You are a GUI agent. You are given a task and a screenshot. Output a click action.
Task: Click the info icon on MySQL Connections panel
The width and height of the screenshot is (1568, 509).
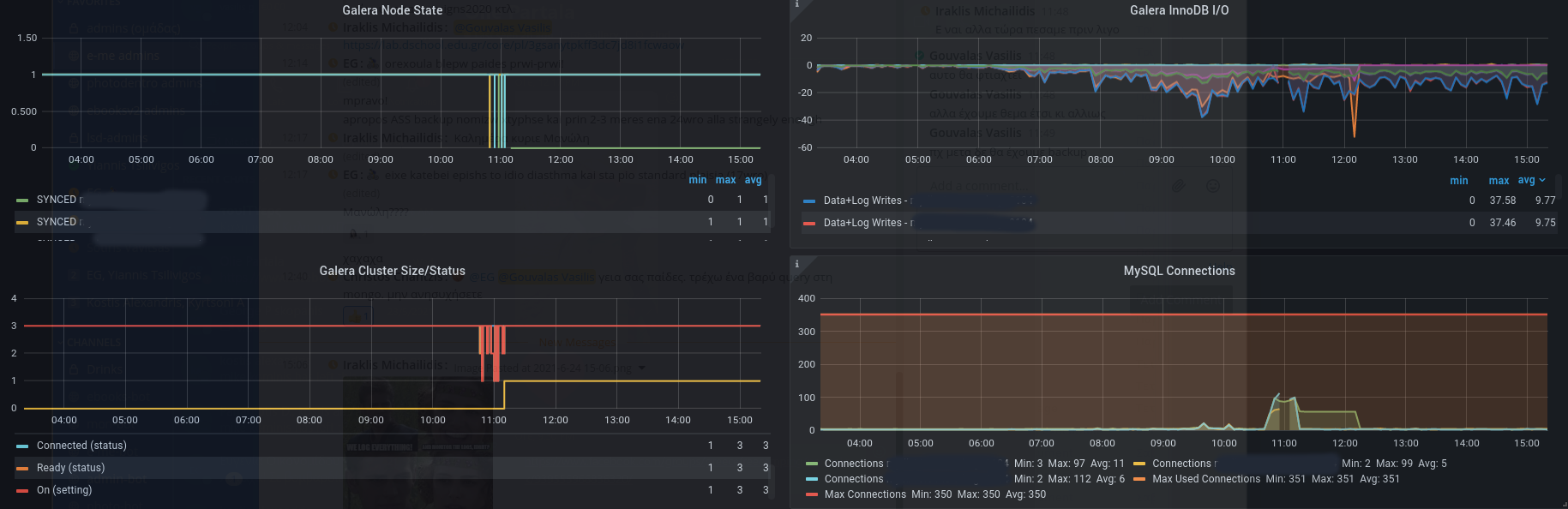tap(797, 264)
